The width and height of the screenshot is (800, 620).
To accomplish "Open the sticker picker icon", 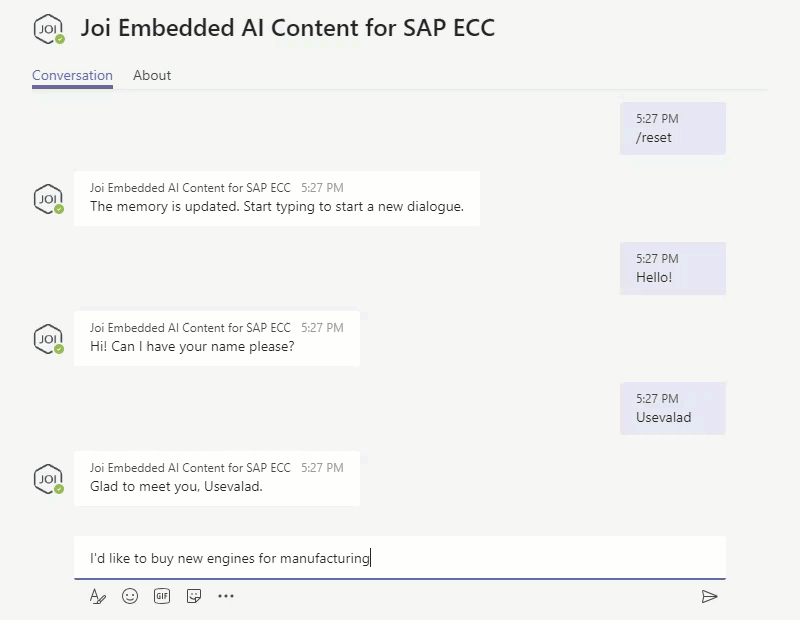I will pyautogui.click(x=194, y=596).
